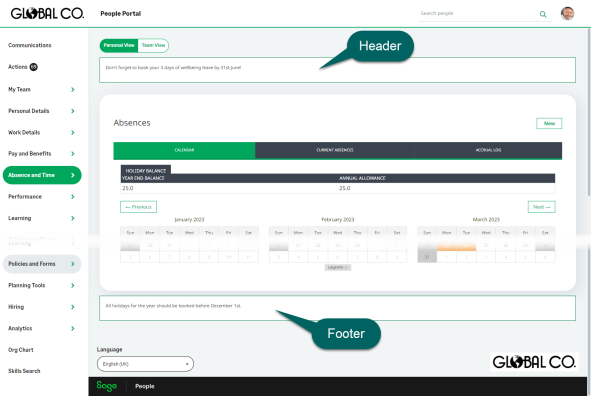
Task: Open the Language dropdown
Action: tap(145, 364)
